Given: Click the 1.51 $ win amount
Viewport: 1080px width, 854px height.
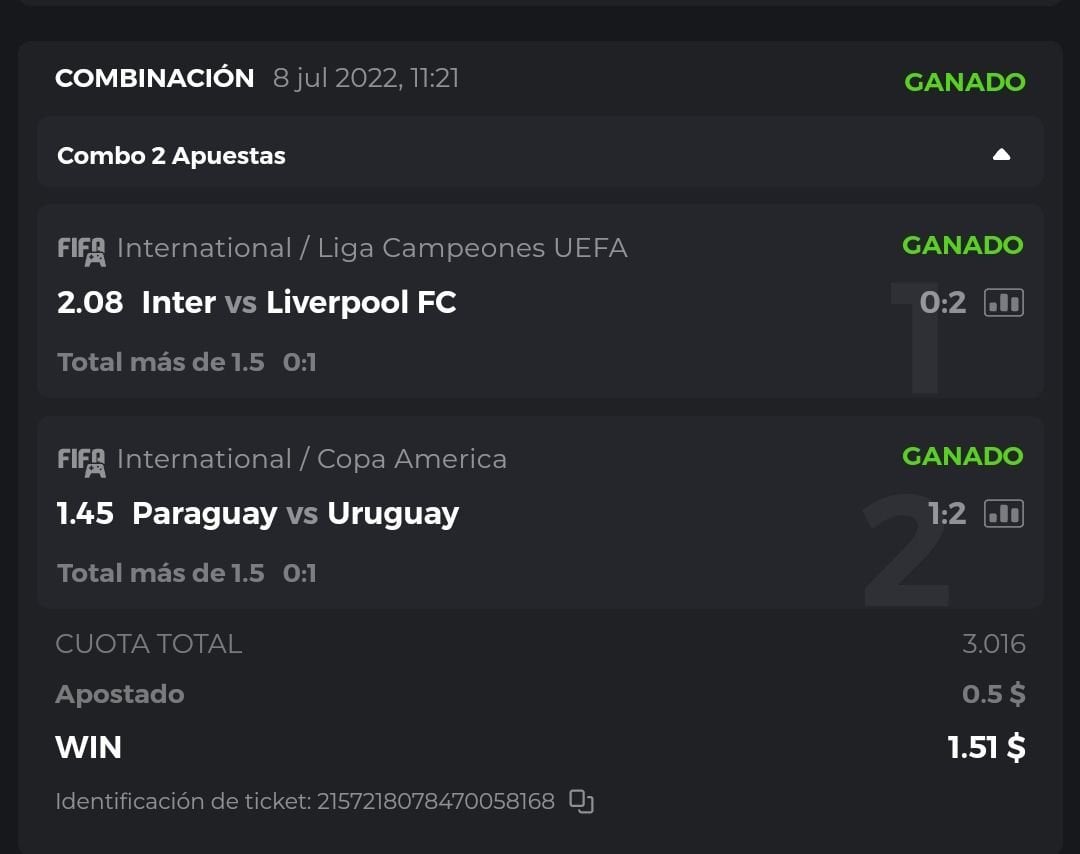Looking at the screenshot, I should click(986, 747).
